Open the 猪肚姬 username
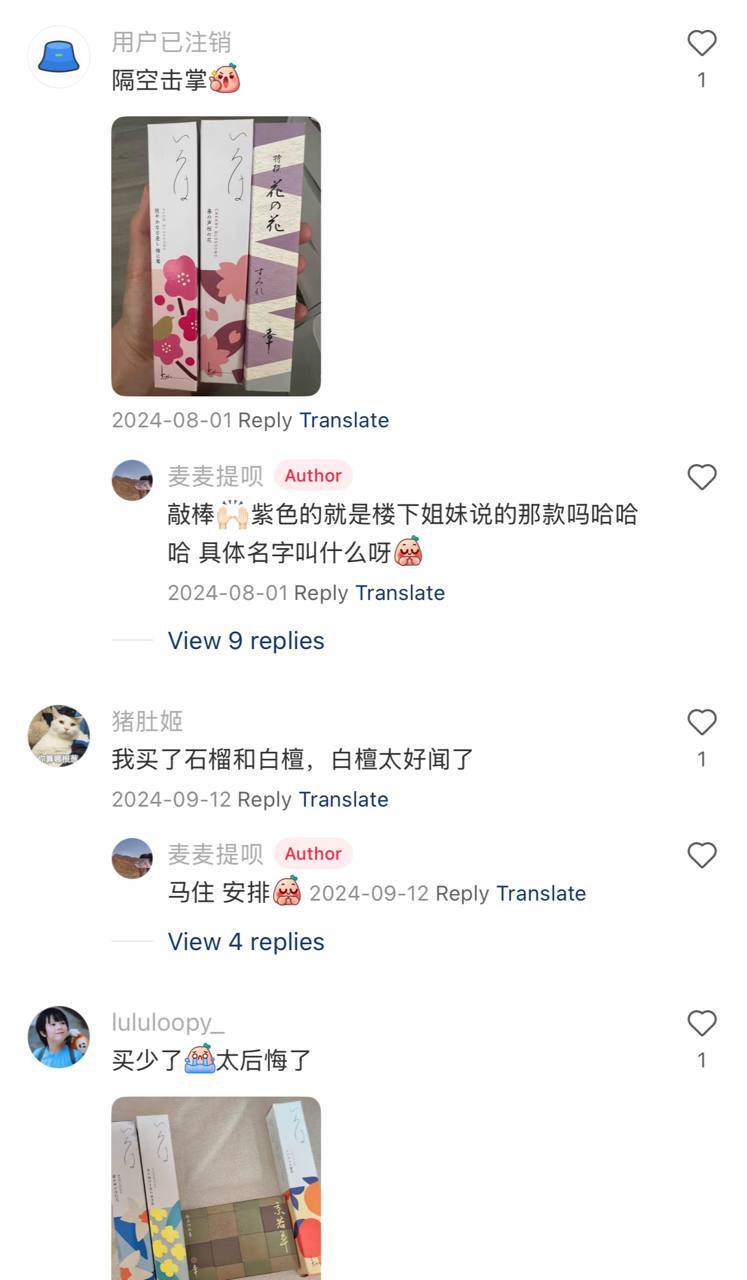This screenshot has width=747, height=1280. (147, 721)
